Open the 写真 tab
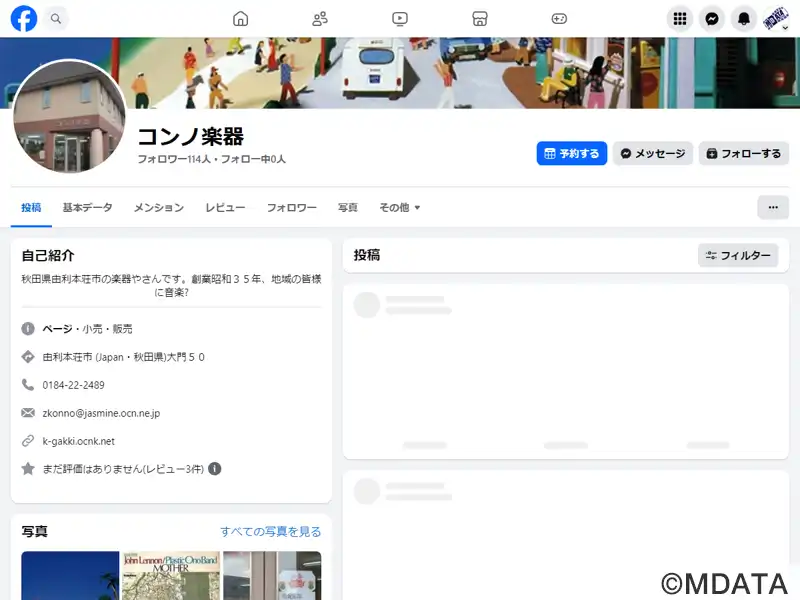800x600 pixels. pyautogui.click(x=347, y=208)
